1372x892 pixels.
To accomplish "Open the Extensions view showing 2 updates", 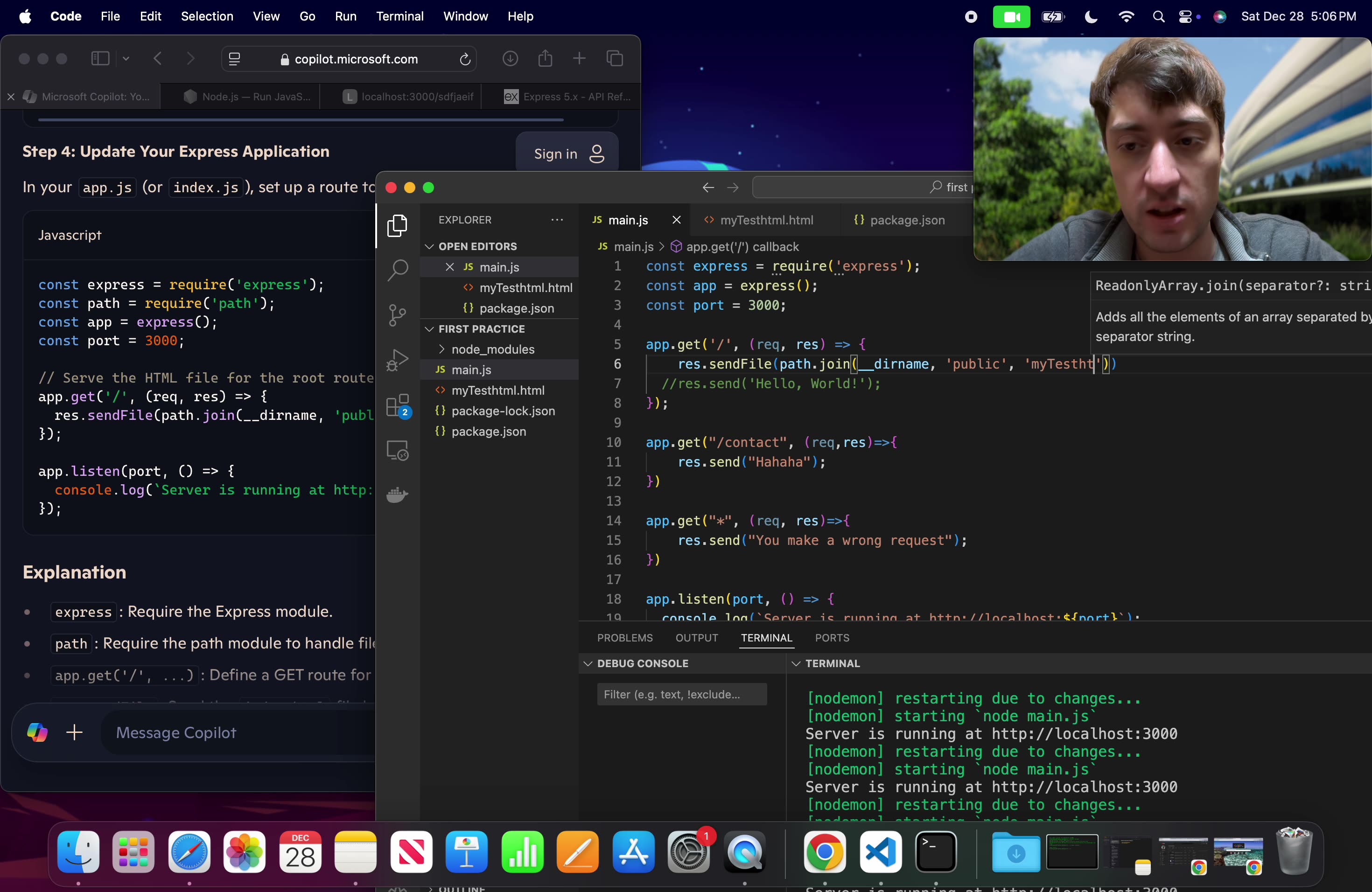I will tap(397, 404).
